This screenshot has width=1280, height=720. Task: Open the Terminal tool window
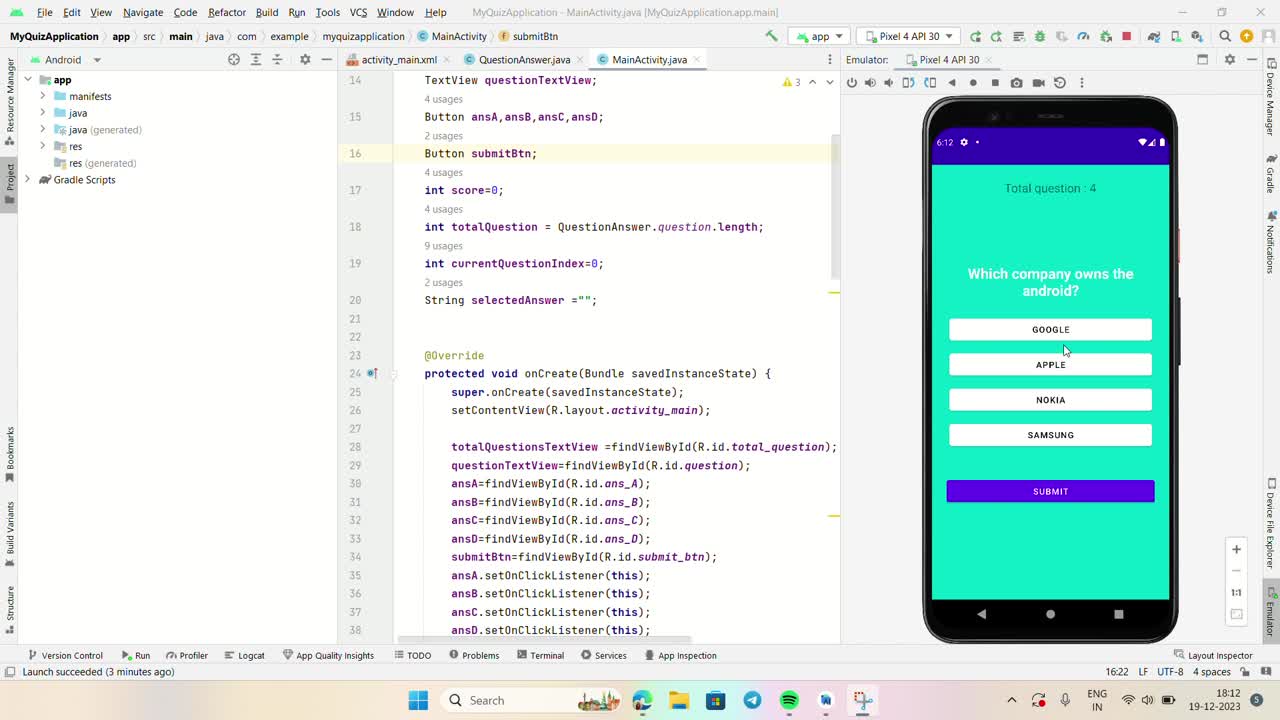pyautogui.click(x=540, y=656)
